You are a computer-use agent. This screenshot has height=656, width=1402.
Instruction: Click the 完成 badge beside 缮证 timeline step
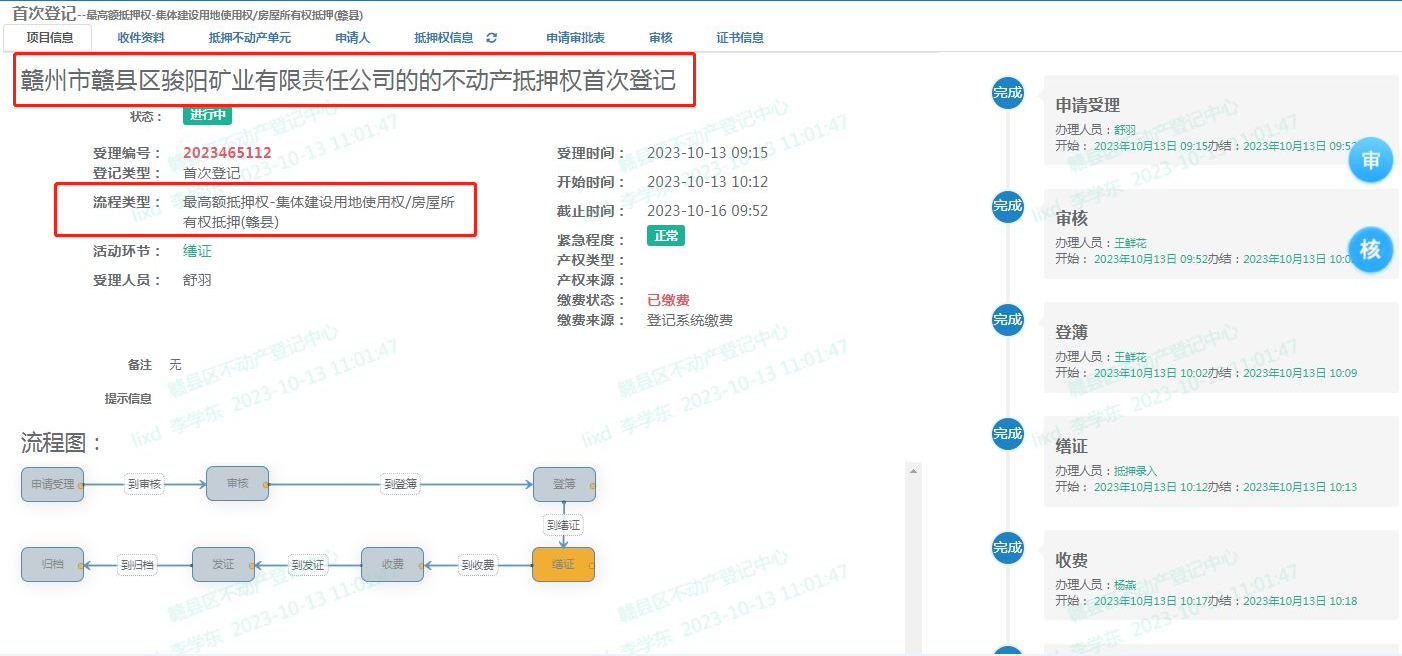1008,434
